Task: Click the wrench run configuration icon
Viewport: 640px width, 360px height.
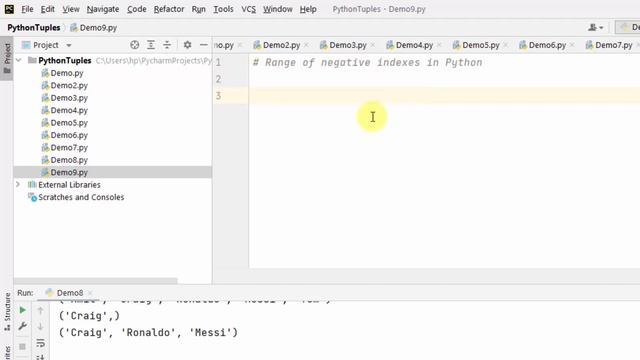Action: coord(22,326)
